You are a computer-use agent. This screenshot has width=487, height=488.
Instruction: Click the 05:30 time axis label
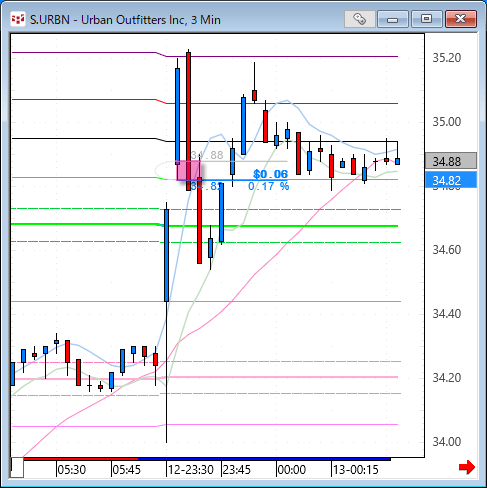point(72,470)
